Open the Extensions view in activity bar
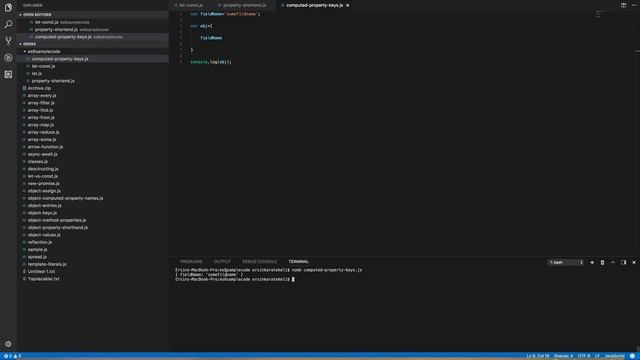The image size is (640, 360). (x=8, y=74)
